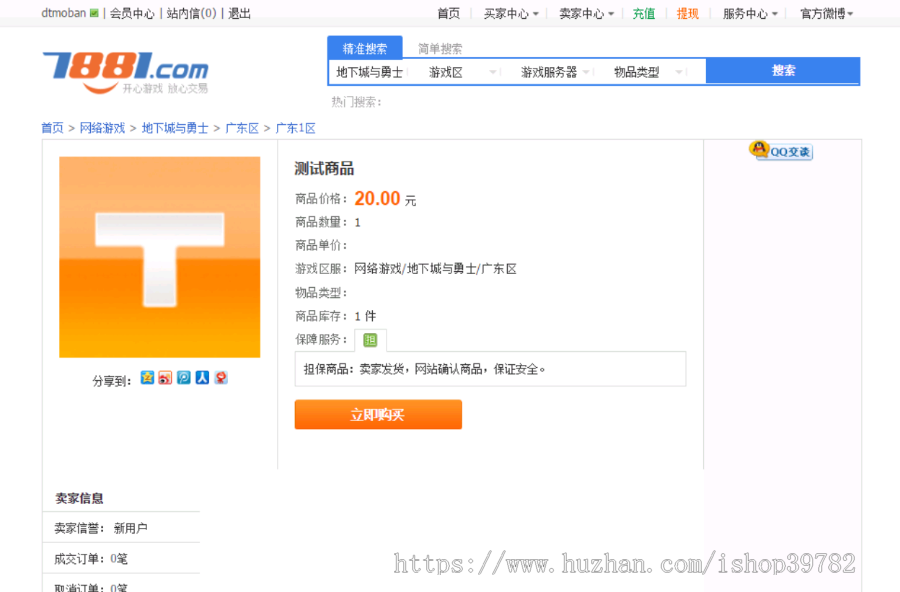This screenshot has width=900, height=592.
Task: Click the 测试商品 product title
Action: pos(324,169)
